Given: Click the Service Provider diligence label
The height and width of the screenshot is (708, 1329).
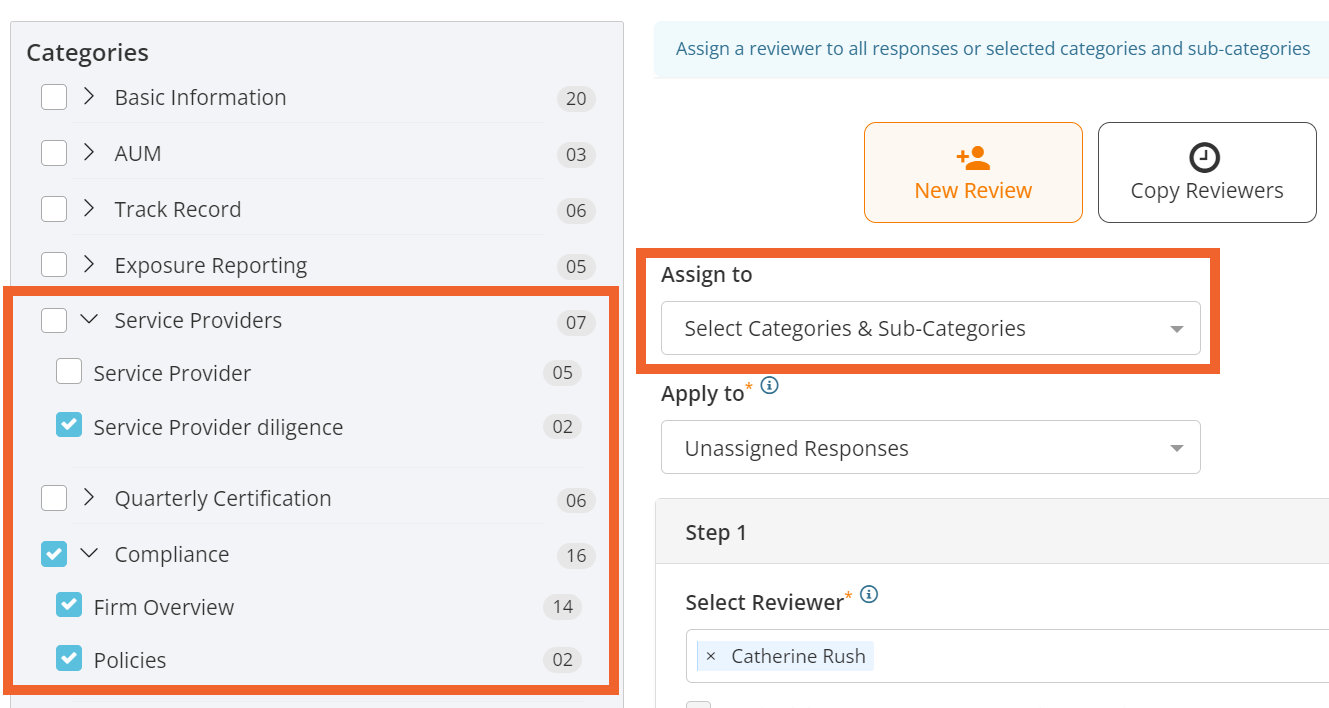Looking at the screenshot, I should click(x=218, y=427).
